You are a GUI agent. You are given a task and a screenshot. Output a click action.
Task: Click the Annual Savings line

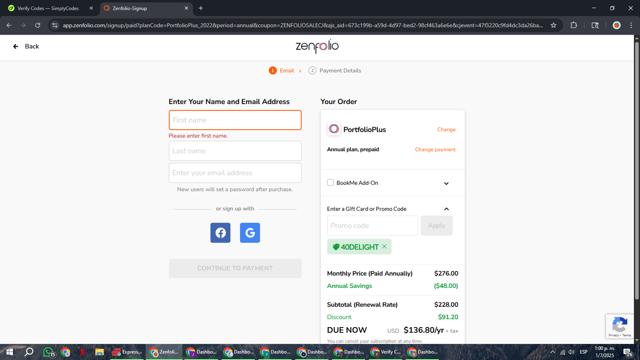pyautogui.click(x=392, y=286)
